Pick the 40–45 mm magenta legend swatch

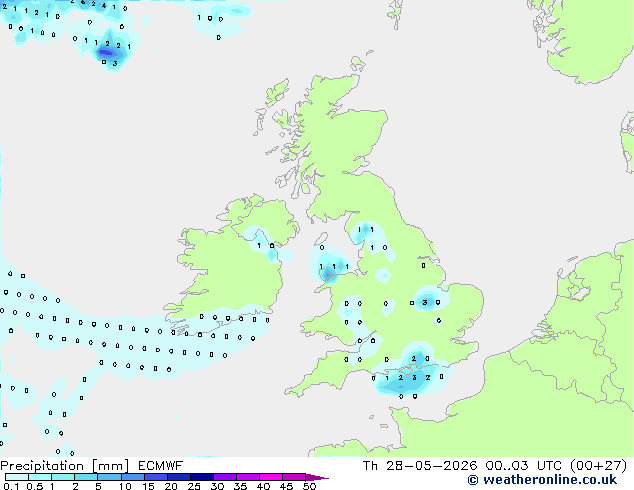point(271,477)
